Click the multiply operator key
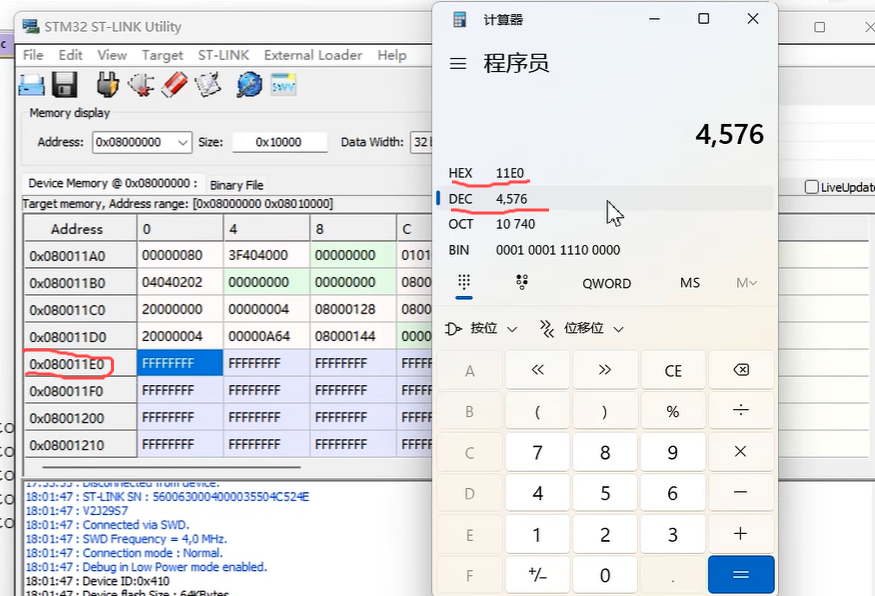875x596 pixels. pyautogui.click(x=741, y=452)
